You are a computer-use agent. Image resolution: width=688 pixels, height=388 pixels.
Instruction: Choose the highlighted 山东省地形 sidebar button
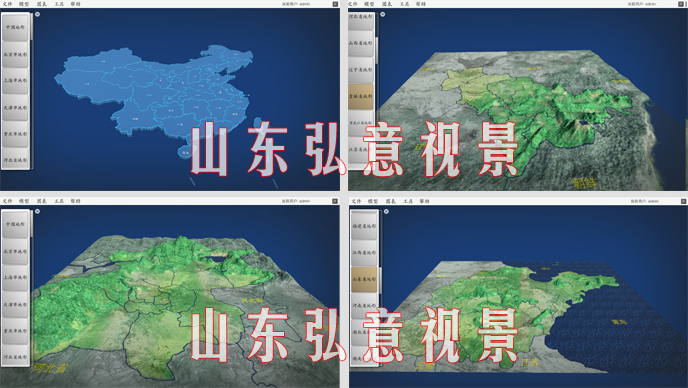[x=364, y=279]
